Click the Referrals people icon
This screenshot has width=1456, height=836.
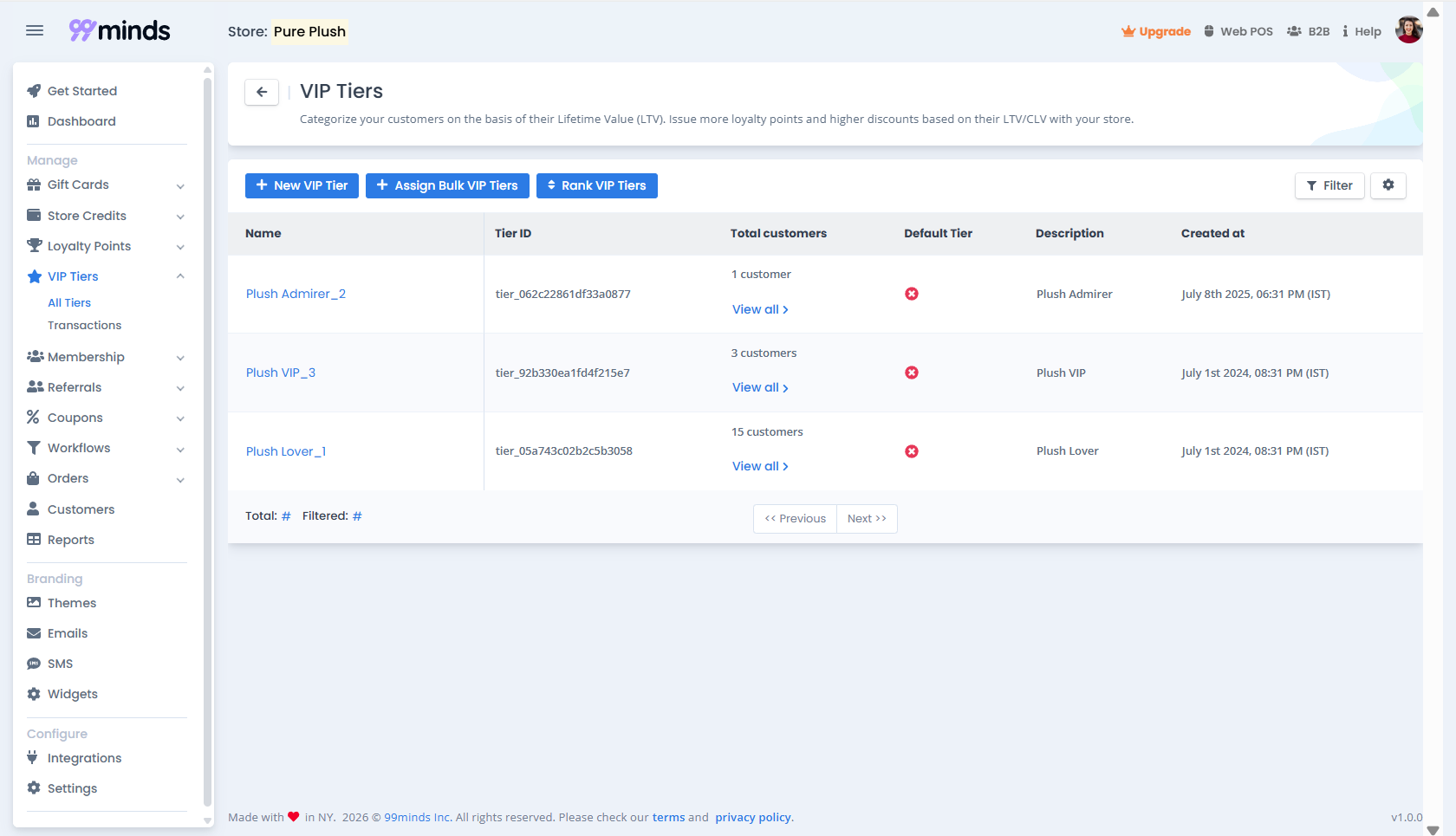[35, 386]
